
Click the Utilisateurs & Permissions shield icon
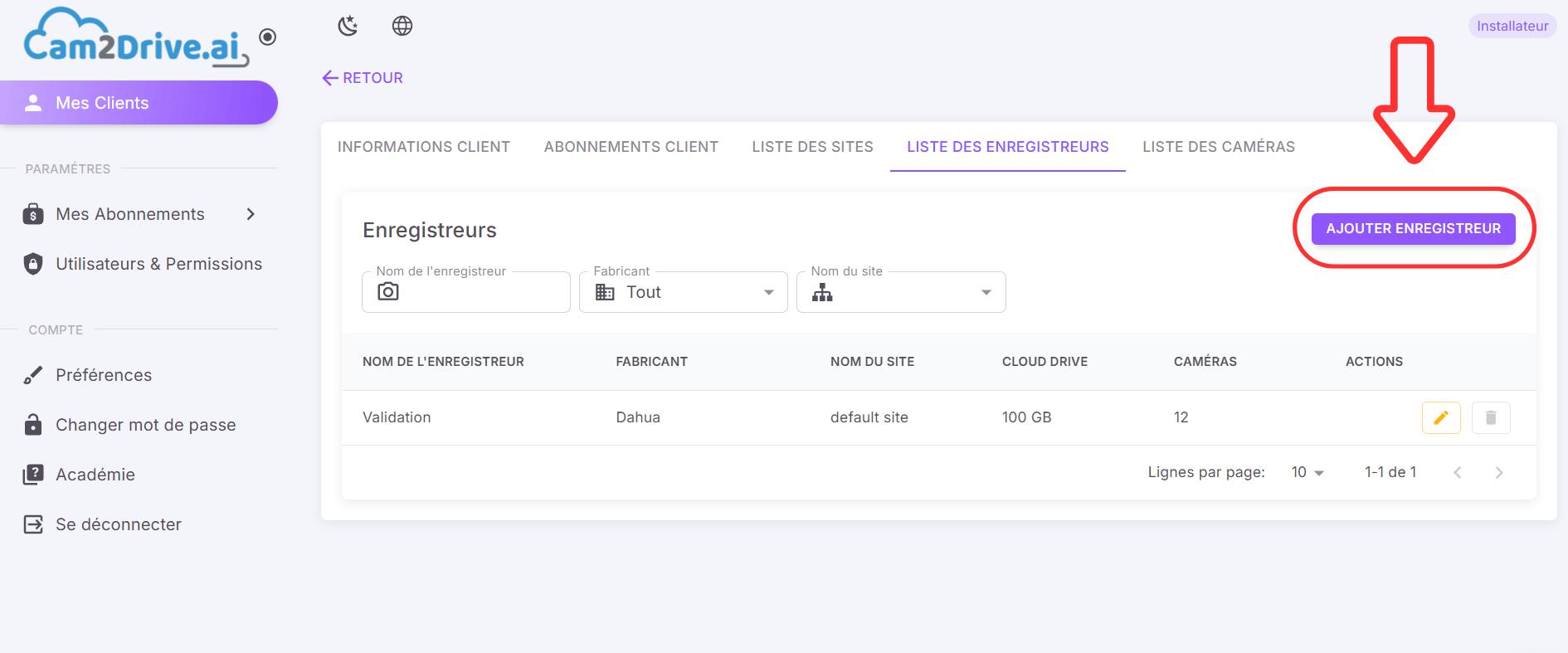click(33, 264)
